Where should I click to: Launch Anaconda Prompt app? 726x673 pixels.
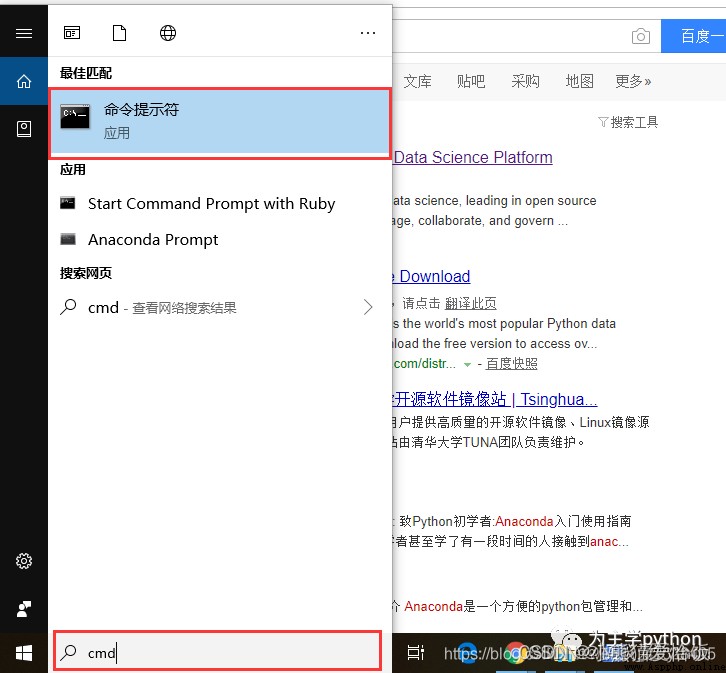pos(139,239)
